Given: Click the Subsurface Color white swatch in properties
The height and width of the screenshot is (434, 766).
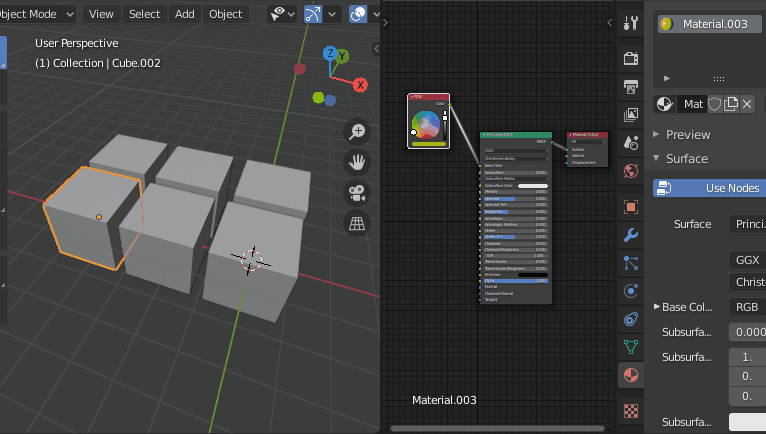Looking at the screenshot, I should [747, 422].
